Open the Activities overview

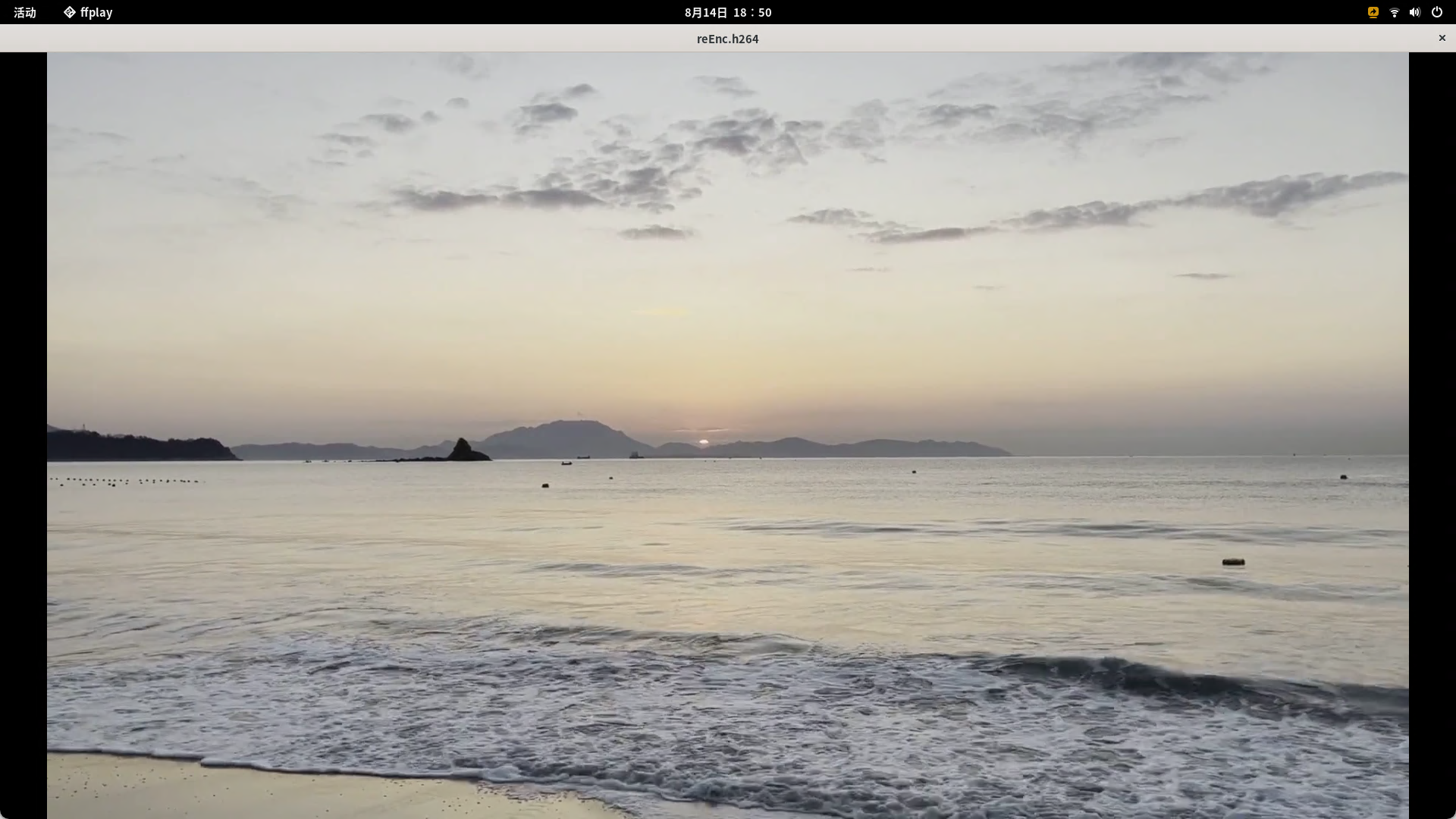[25, 12]
